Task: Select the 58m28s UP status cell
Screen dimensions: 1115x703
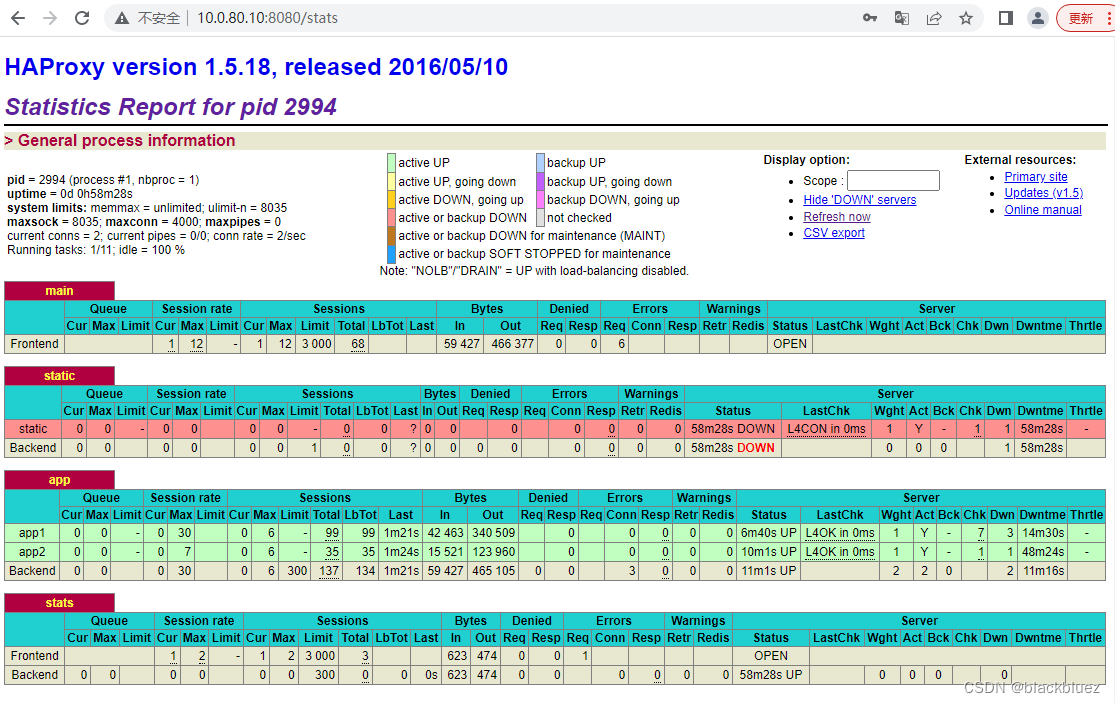Action: coord(771,675)
